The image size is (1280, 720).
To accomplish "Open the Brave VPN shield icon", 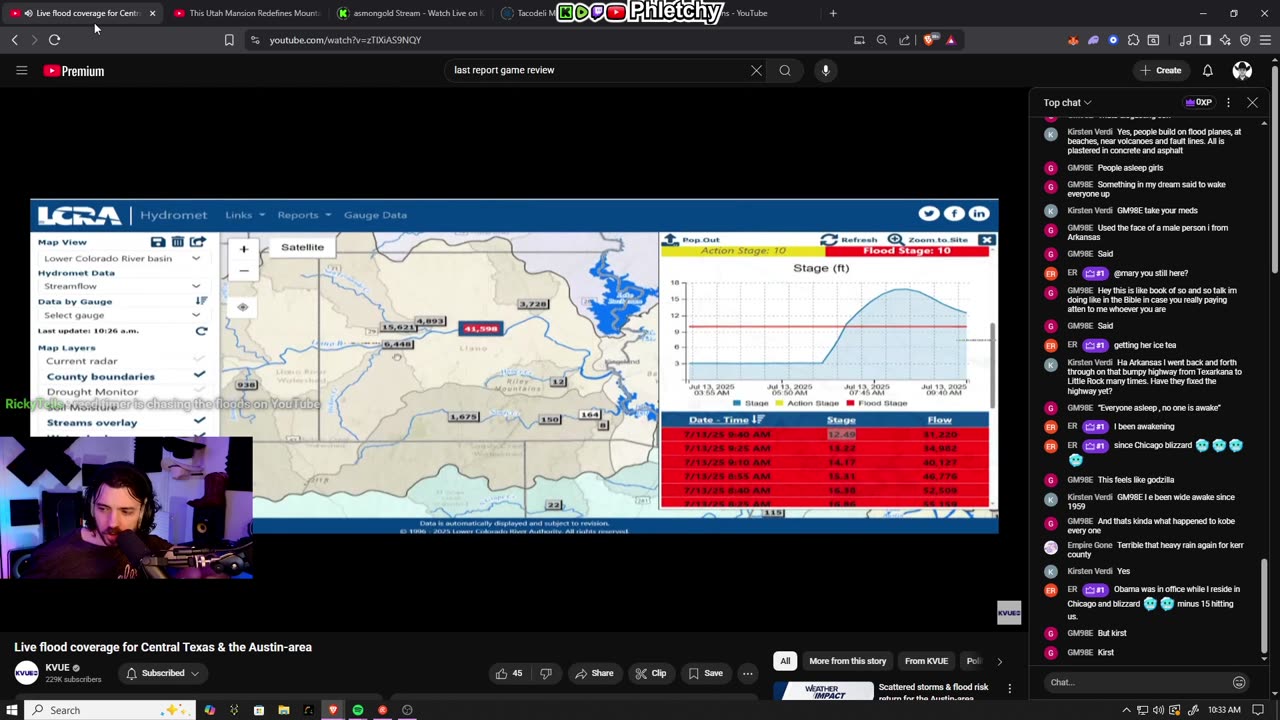I will point(1245,40).
